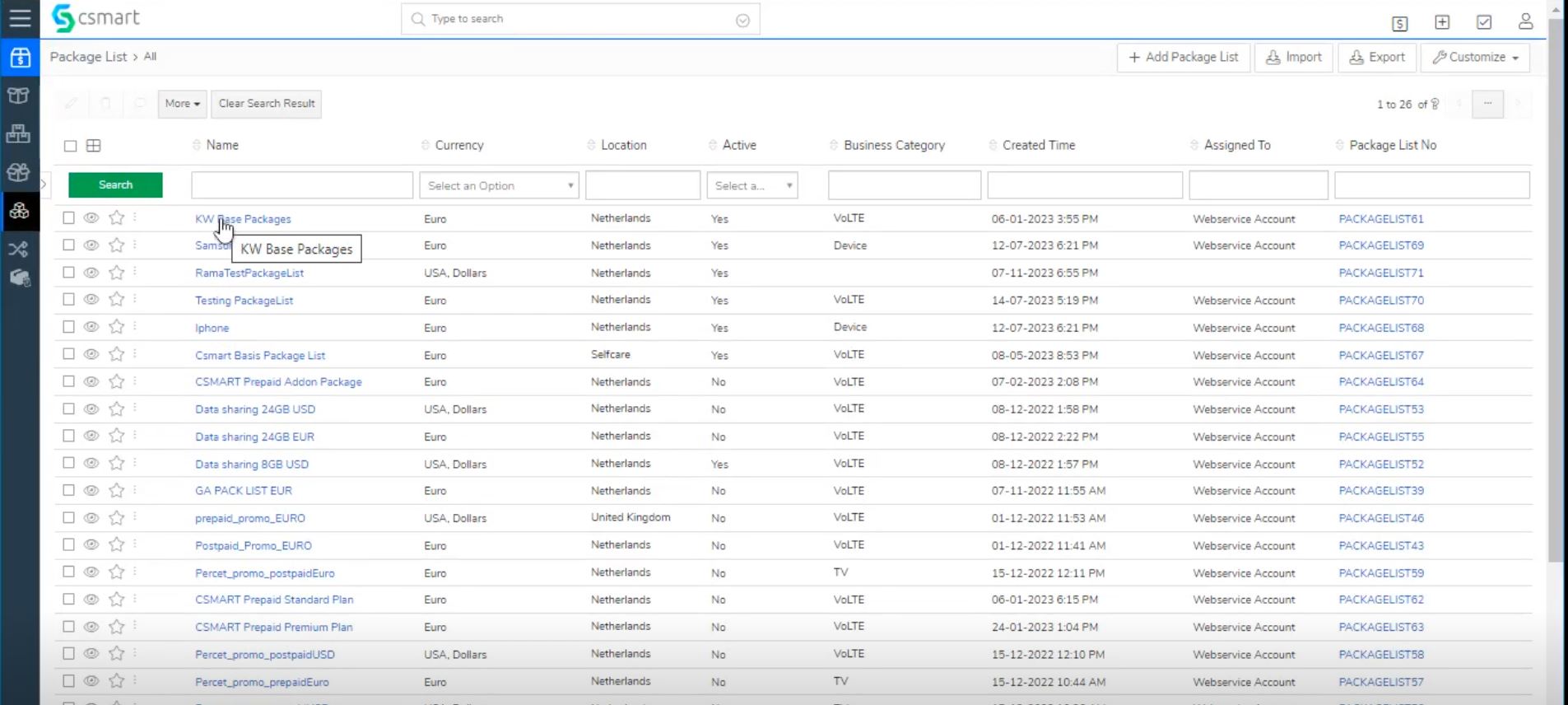Click the delete trash toolbar icon
Screen dimensions: 1568x705
click(105, 104)
